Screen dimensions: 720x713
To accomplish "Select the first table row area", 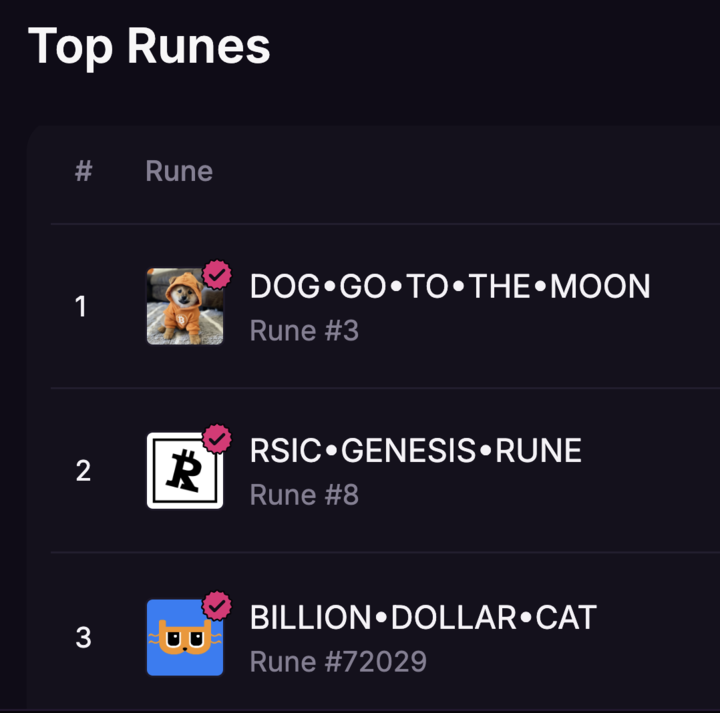I will tap(385, 306).
